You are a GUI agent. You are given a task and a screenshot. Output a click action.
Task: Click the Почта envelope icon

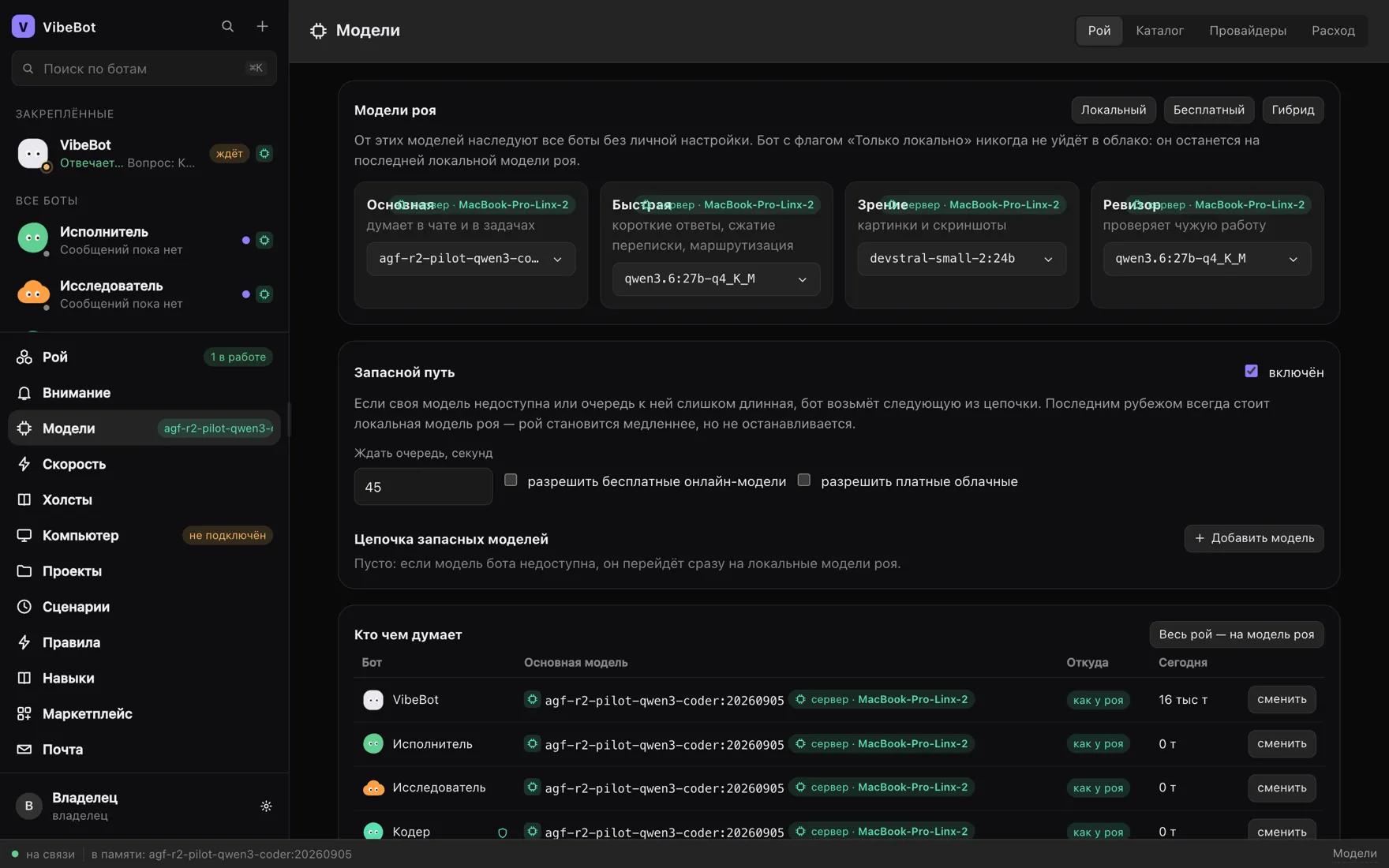[24, 749]
